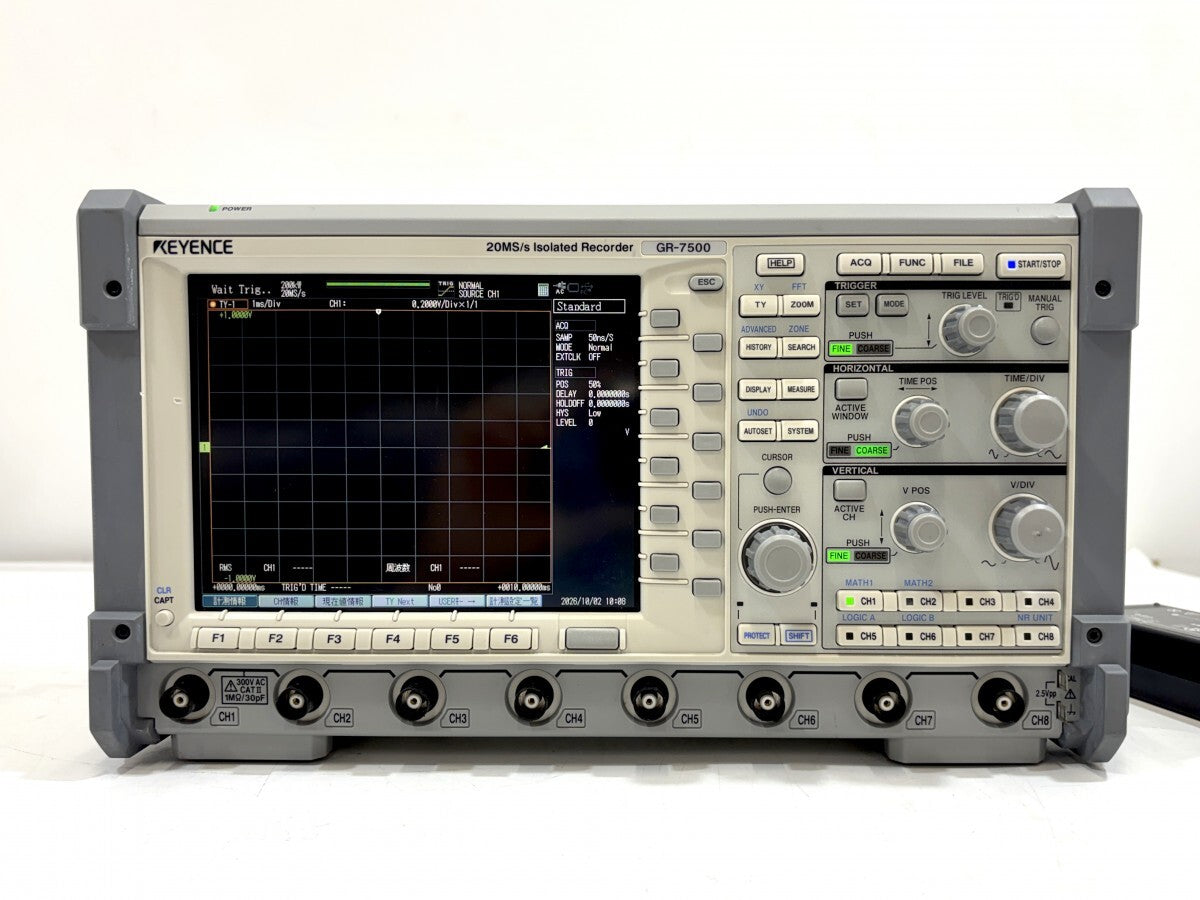Click the AUTOSET button
This screenshot has height=900, width=1200.
coord(758,432)
